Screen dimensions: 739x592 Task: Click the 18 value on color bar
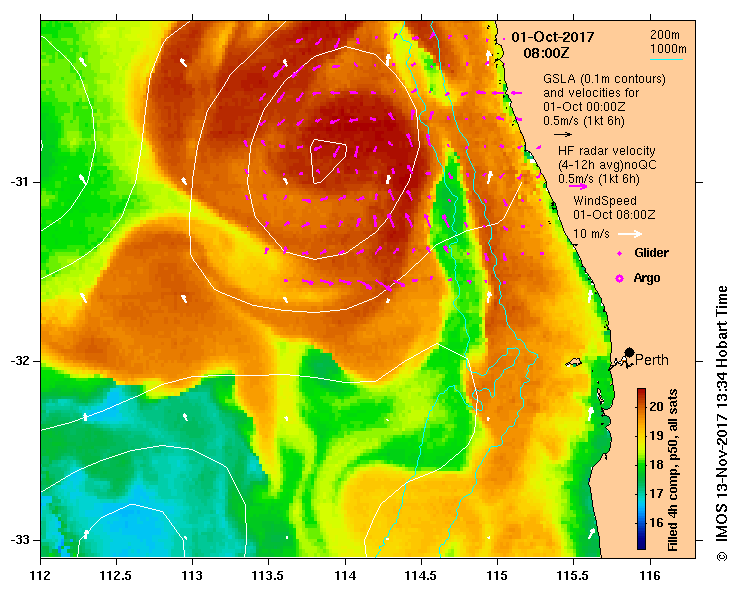(657, 464)
